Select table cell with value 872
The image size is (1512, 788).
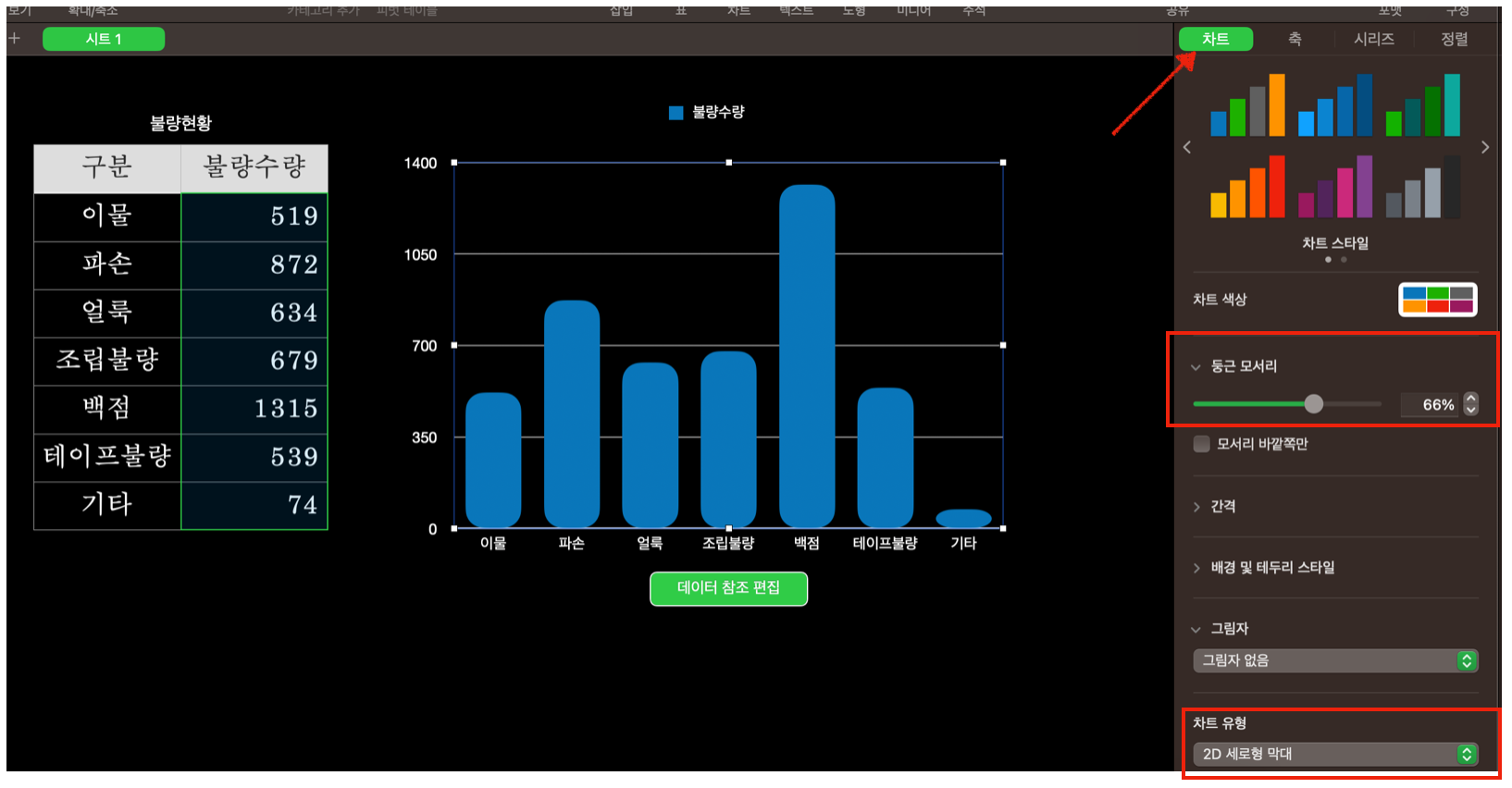[254, 265]
